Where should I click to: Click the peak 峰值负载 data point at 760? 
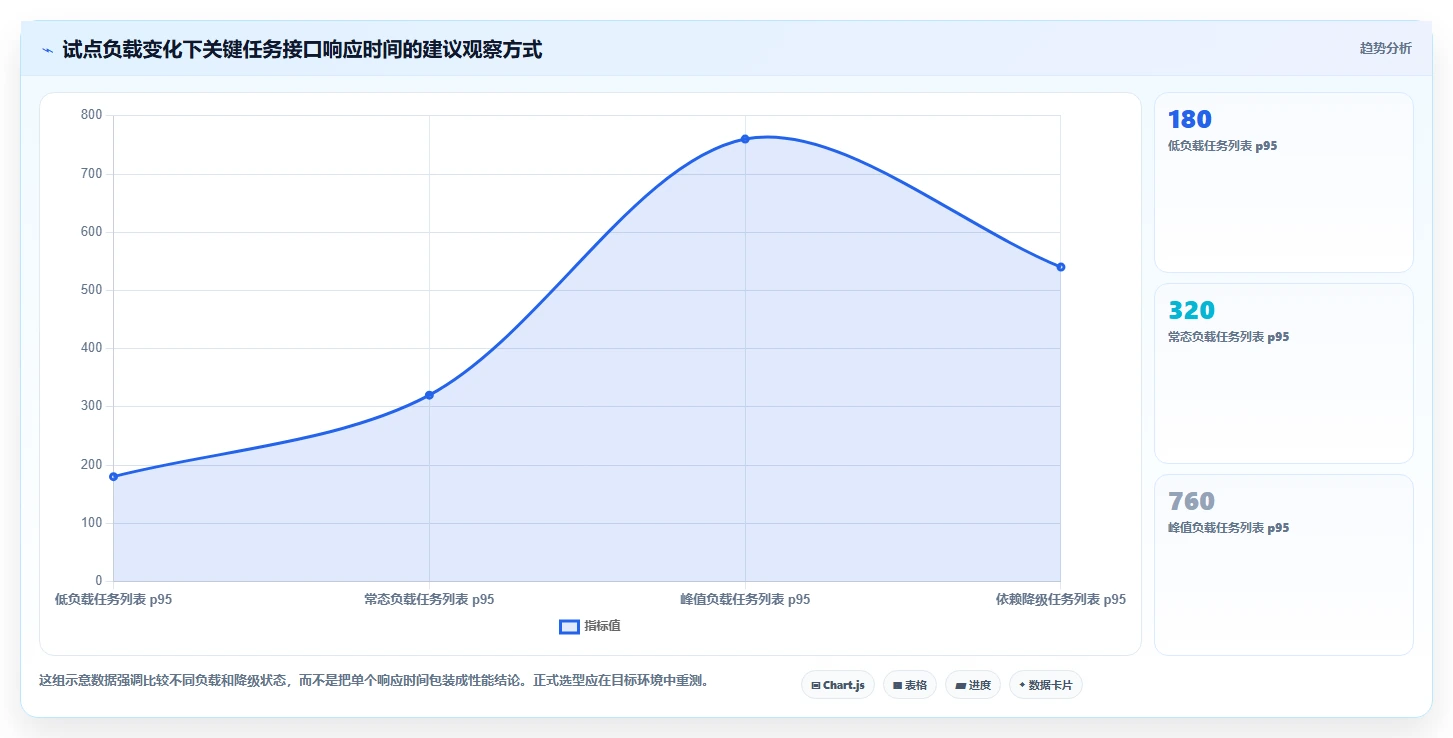point(745,139)
